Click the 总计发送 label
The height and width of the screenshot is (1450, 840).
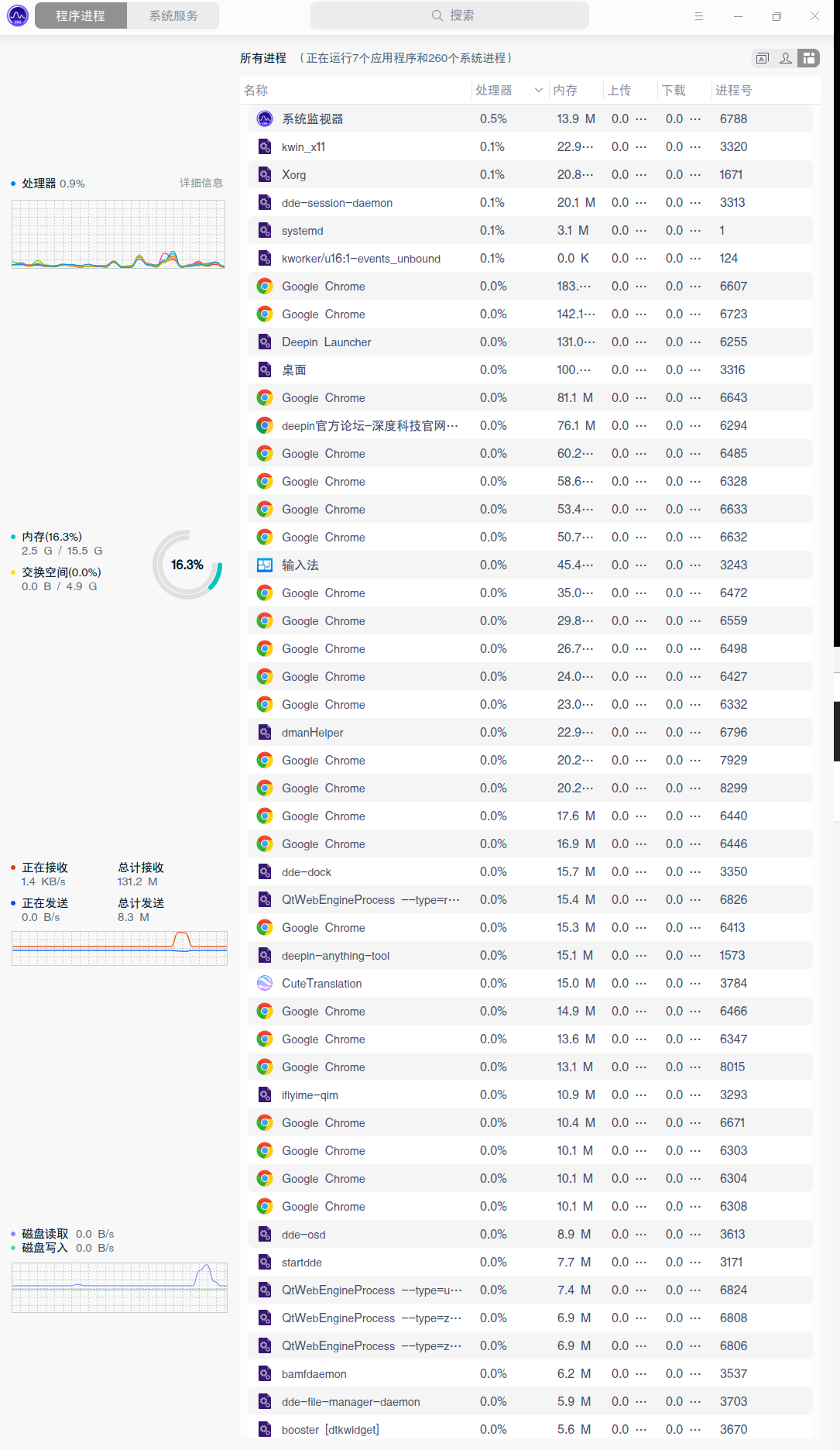point(141,903)
